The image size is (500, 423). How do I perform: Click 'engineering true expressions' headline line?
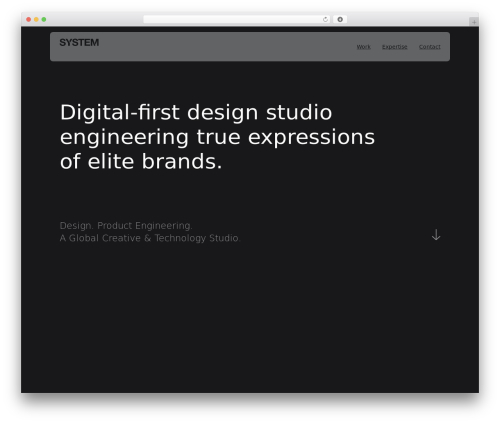click(x=217, y=137)
